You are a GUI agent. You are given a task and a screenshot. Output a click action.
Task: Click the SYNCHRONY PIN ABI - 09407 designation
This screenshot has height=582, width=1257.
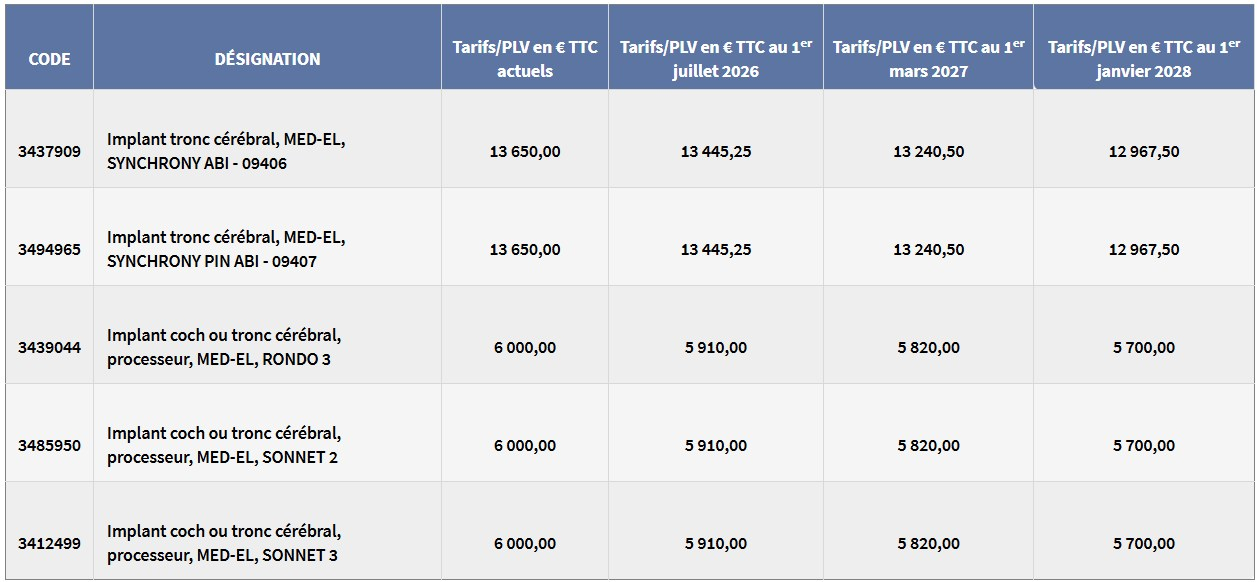tap(226, 250)
